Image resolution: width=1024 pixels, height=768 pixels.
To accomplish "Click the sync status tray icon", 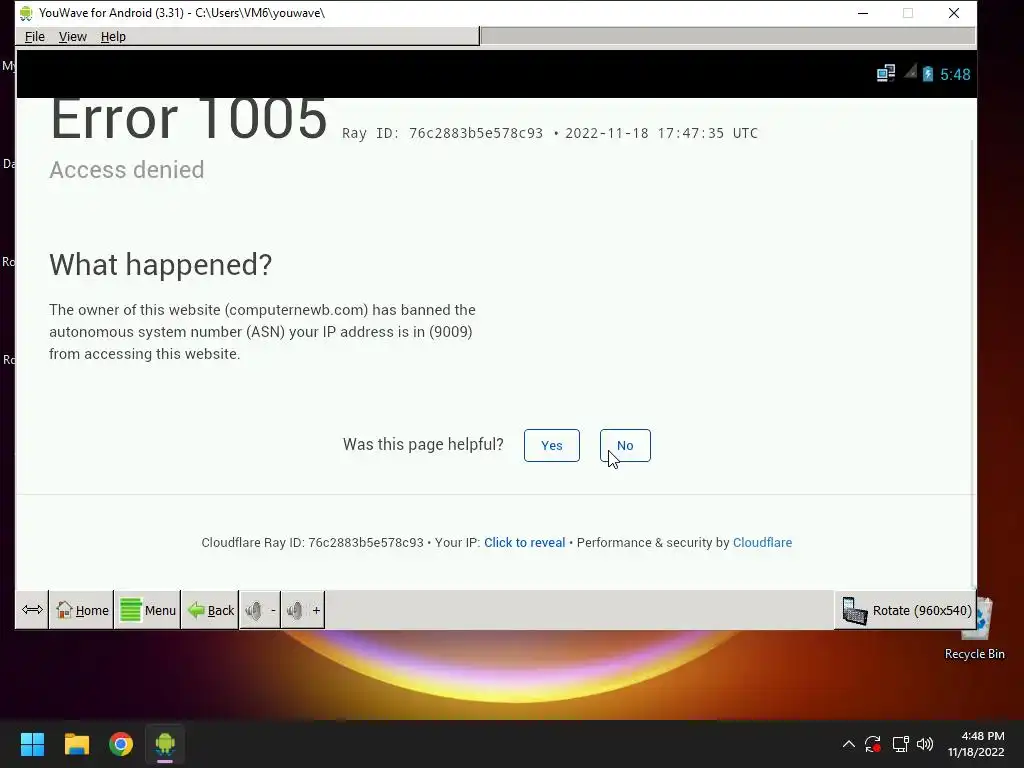I will [x=872, y=744].
